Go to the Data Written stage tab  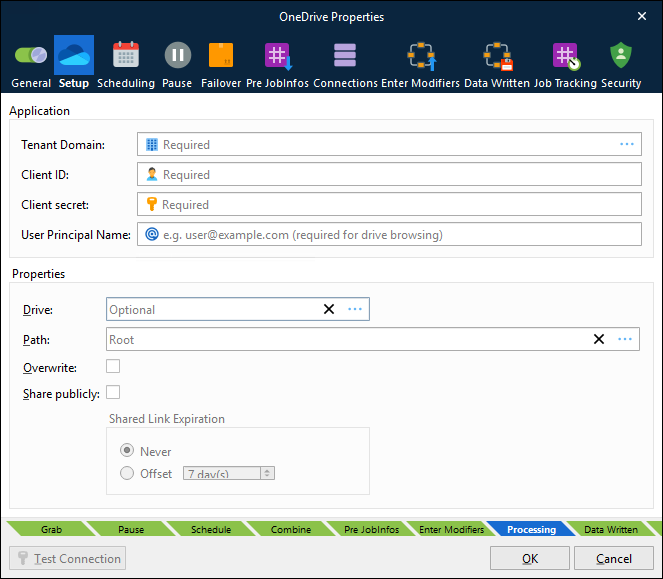(x=611, y=530)
